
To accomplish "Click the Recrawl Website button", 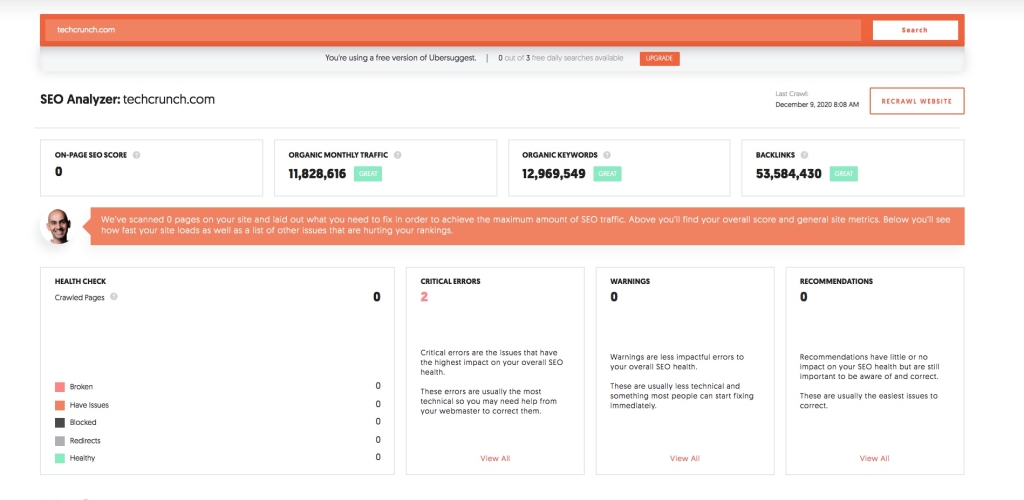I will pyautogui.click(x=916, y=101).
